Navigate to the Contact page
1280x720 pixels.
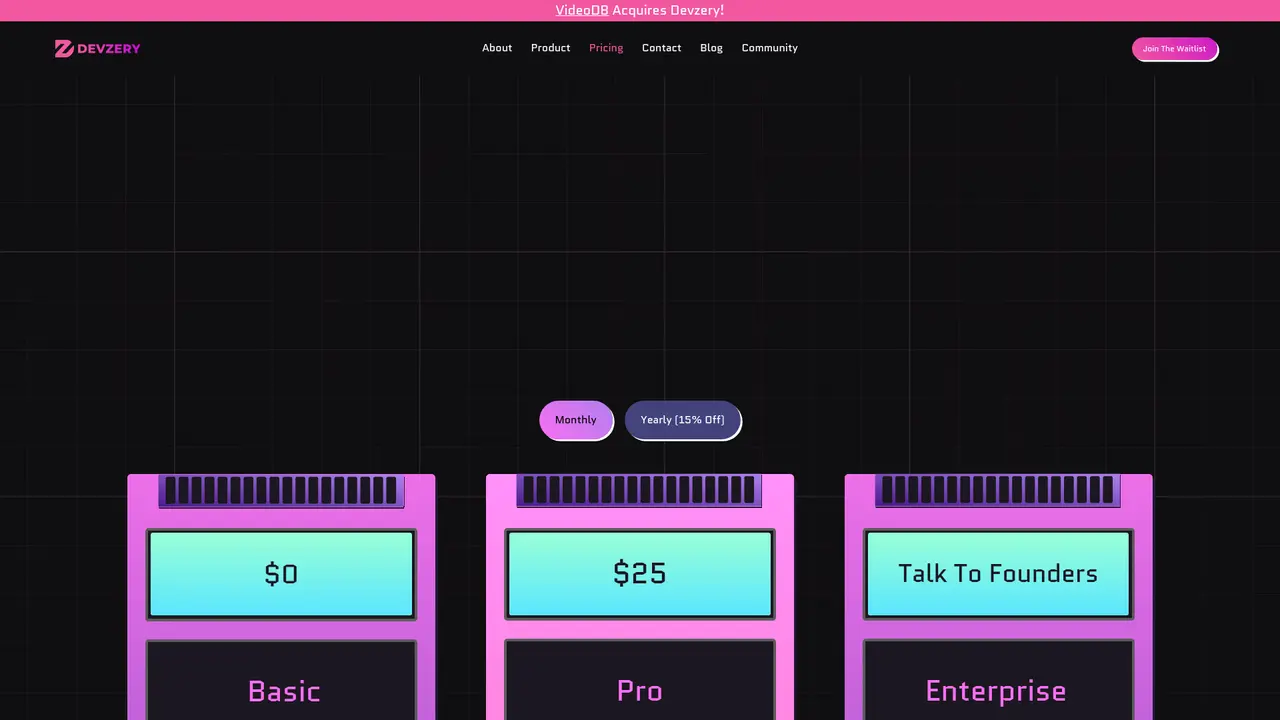pos(662,48)
